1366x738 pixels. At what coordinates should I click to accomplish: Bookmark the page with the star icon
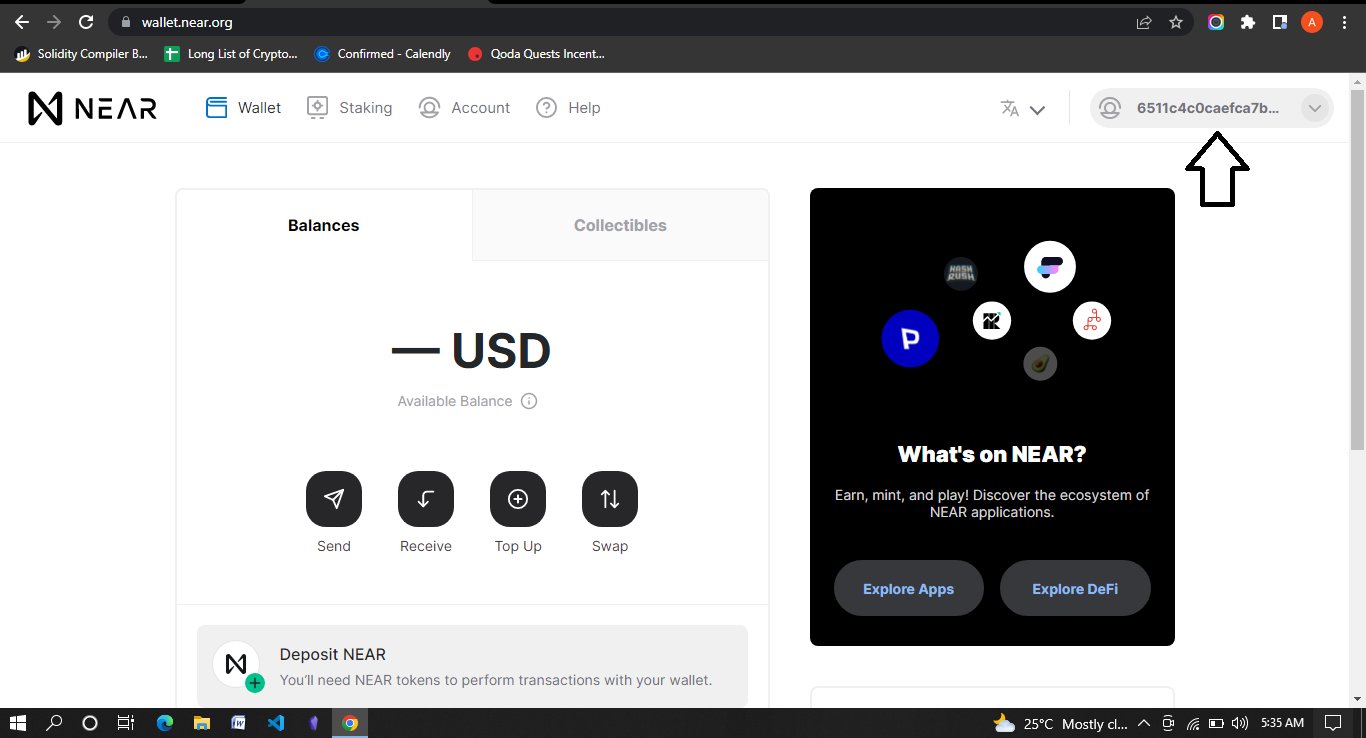click(1176, 21)
